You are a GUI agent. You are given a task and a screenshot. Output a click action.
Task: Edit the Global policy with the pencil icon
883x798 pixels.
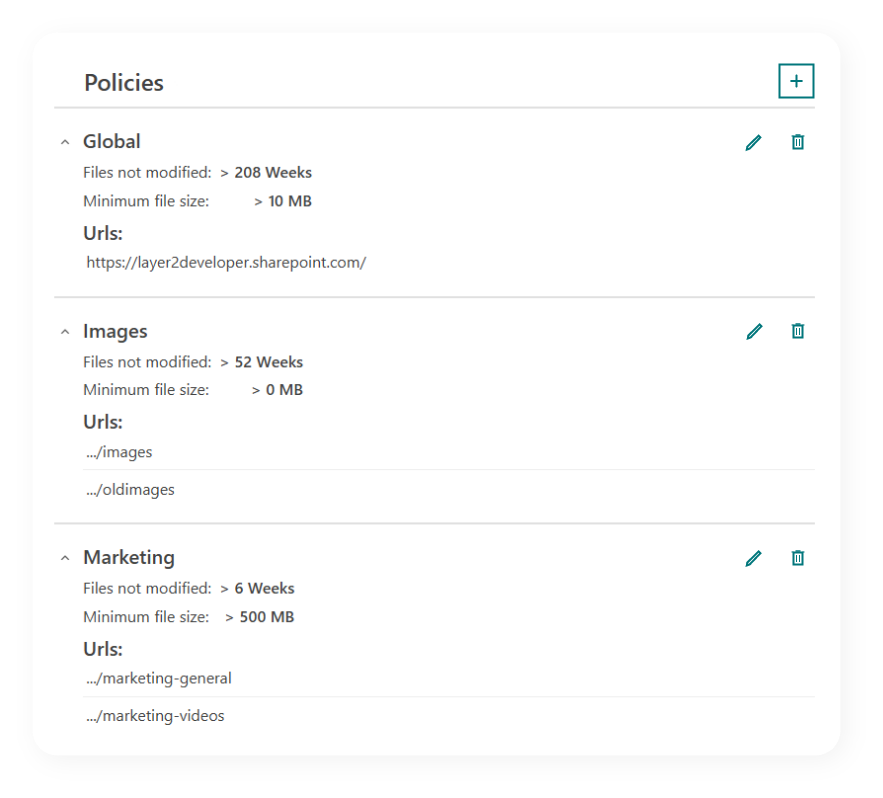pyautogui.click(x=753, y=142)
